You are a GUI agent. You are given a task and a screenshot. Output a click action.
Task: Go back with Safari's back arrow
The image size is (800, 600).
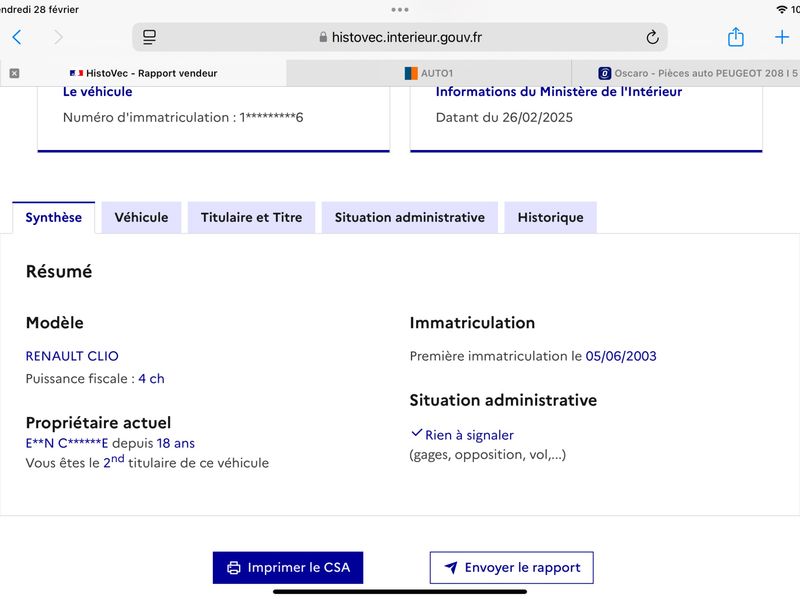(17, 37)
